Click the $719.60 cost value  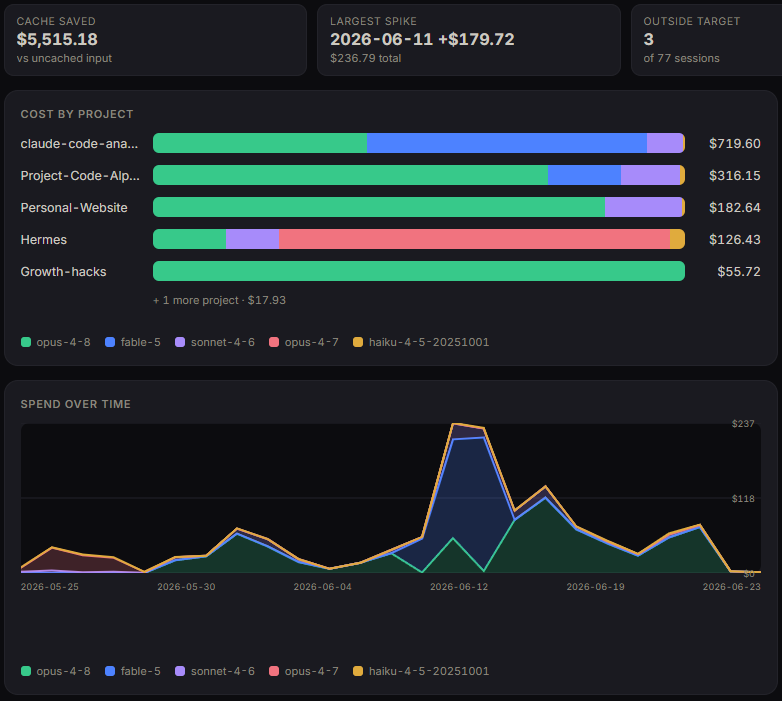point(735,144)
